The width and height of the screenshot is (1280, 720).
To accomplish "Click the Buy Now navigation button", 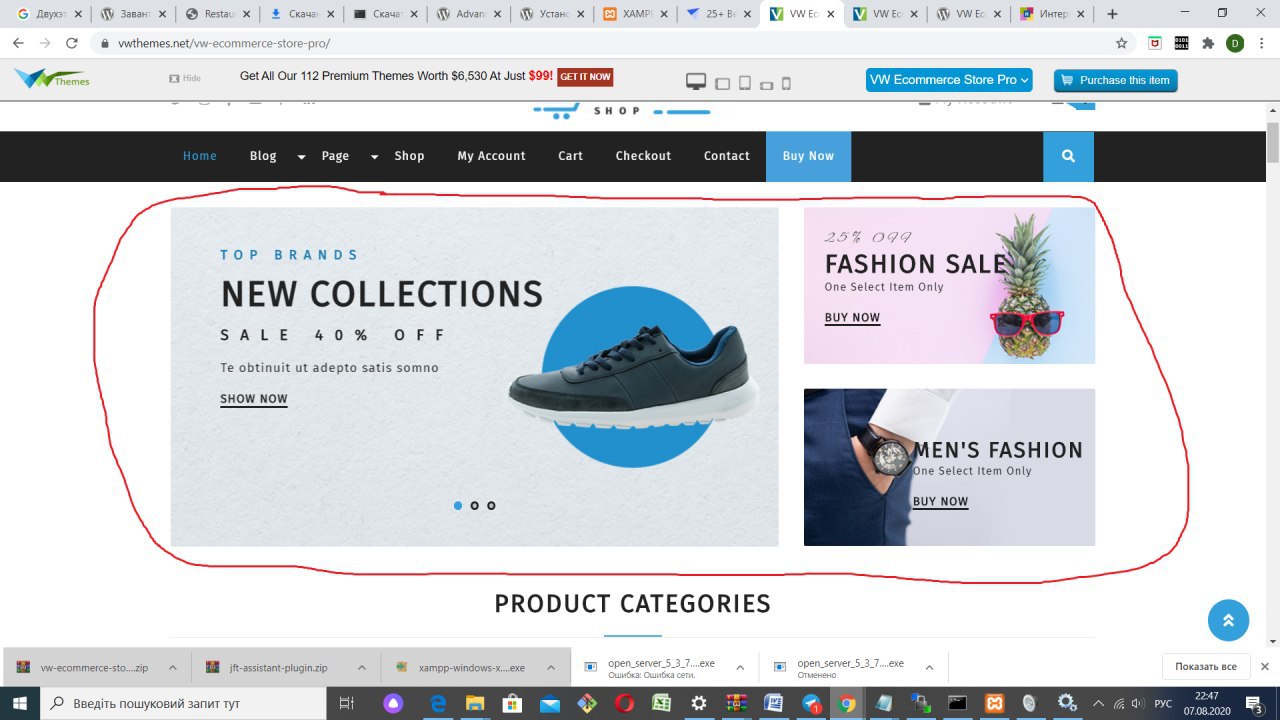I will pos(808,156).
